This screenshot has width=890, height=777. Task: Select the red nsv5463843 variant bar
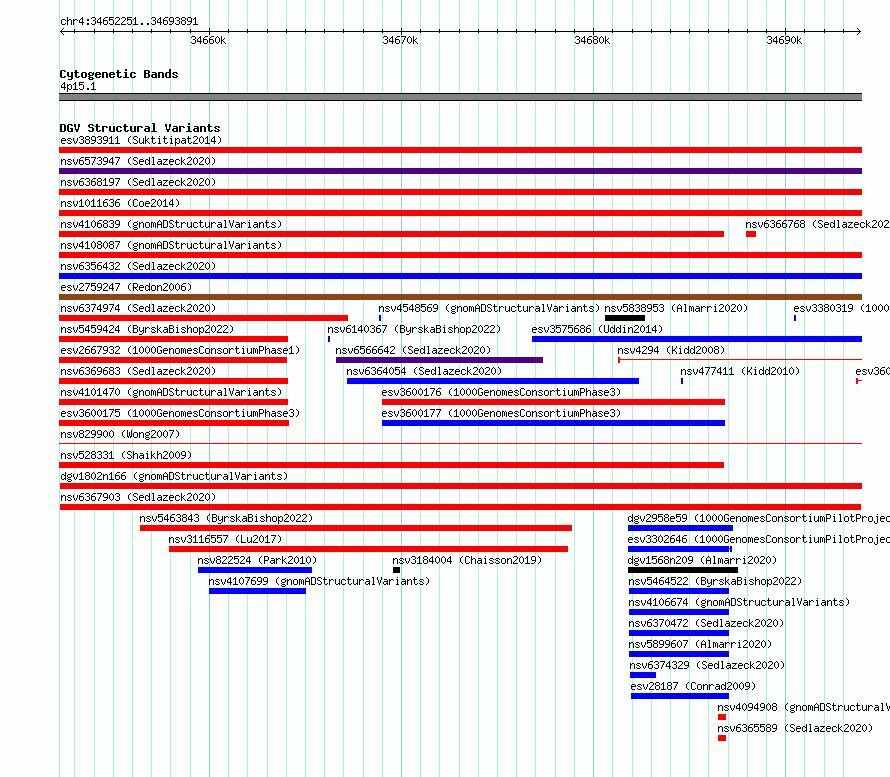pos(356,528)
